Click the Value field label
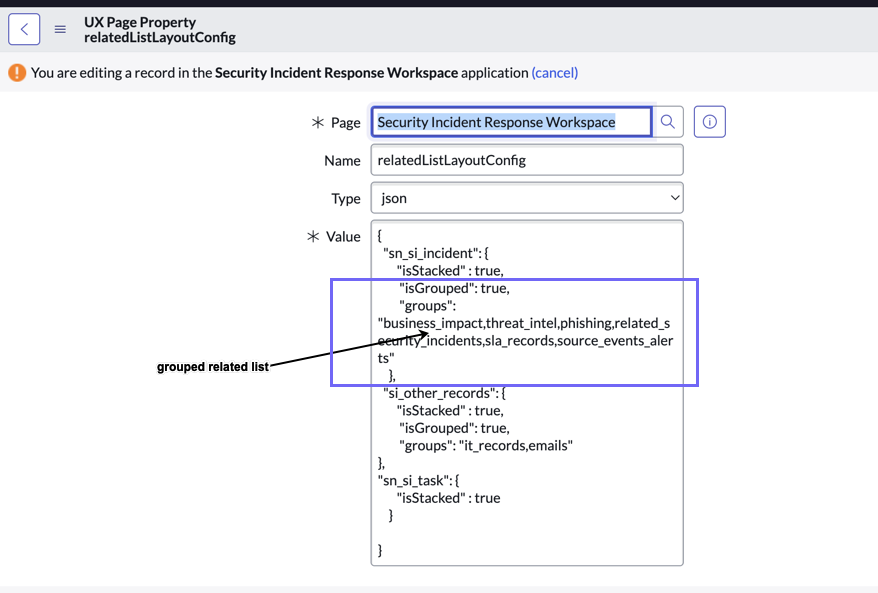Screen dimensions: 878x593 [343, 237]
